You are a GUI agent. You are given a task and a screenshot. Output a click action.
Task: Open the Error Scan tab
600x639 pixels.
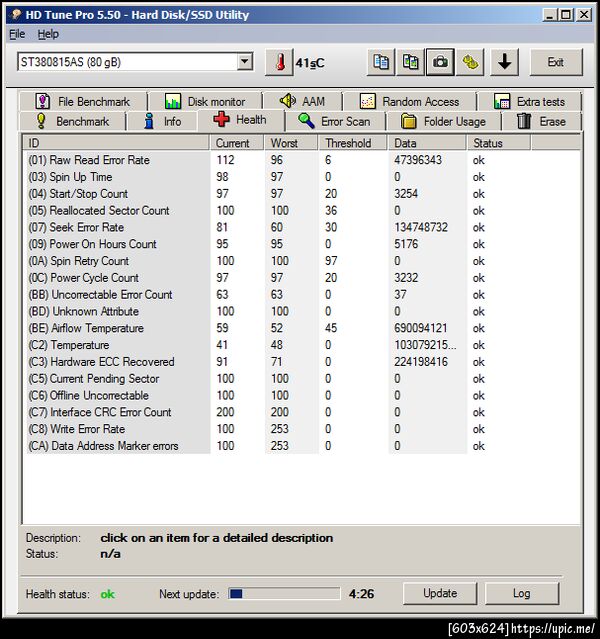click(x=335, y=121)
